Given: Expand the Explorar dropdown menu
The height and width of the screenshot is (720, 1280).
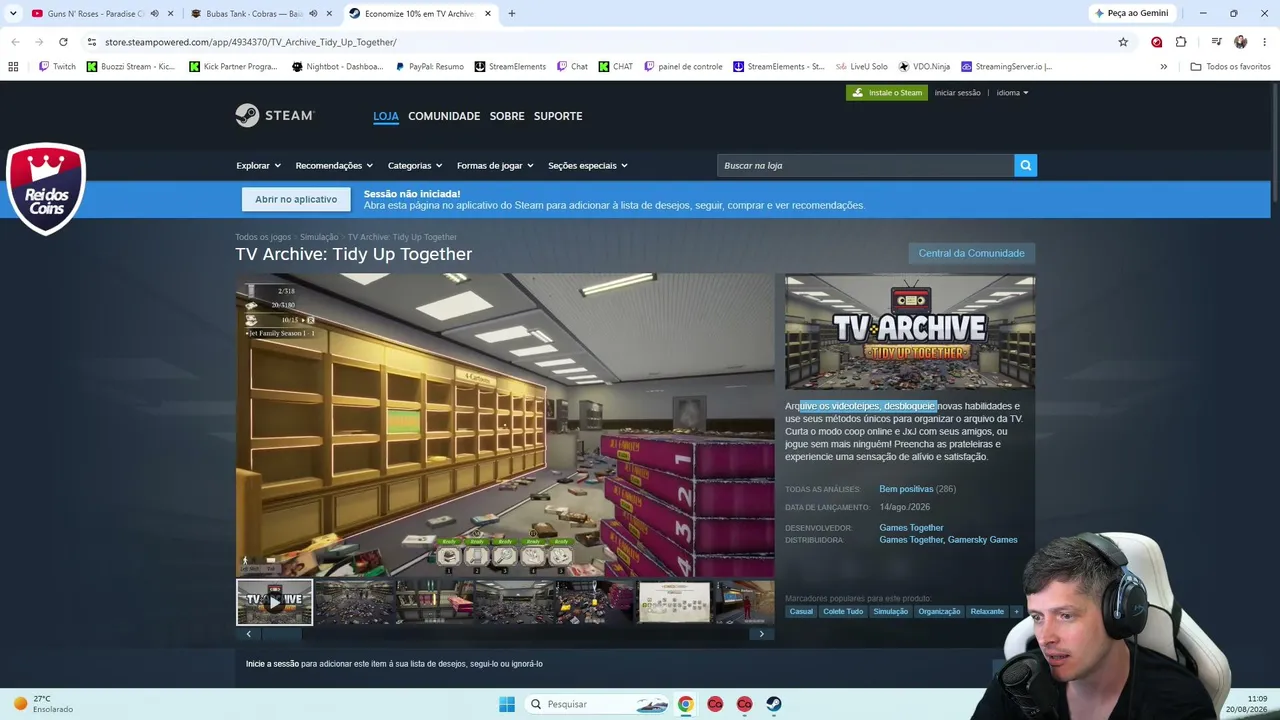Looking at the screenshot, I should [258, 165].
